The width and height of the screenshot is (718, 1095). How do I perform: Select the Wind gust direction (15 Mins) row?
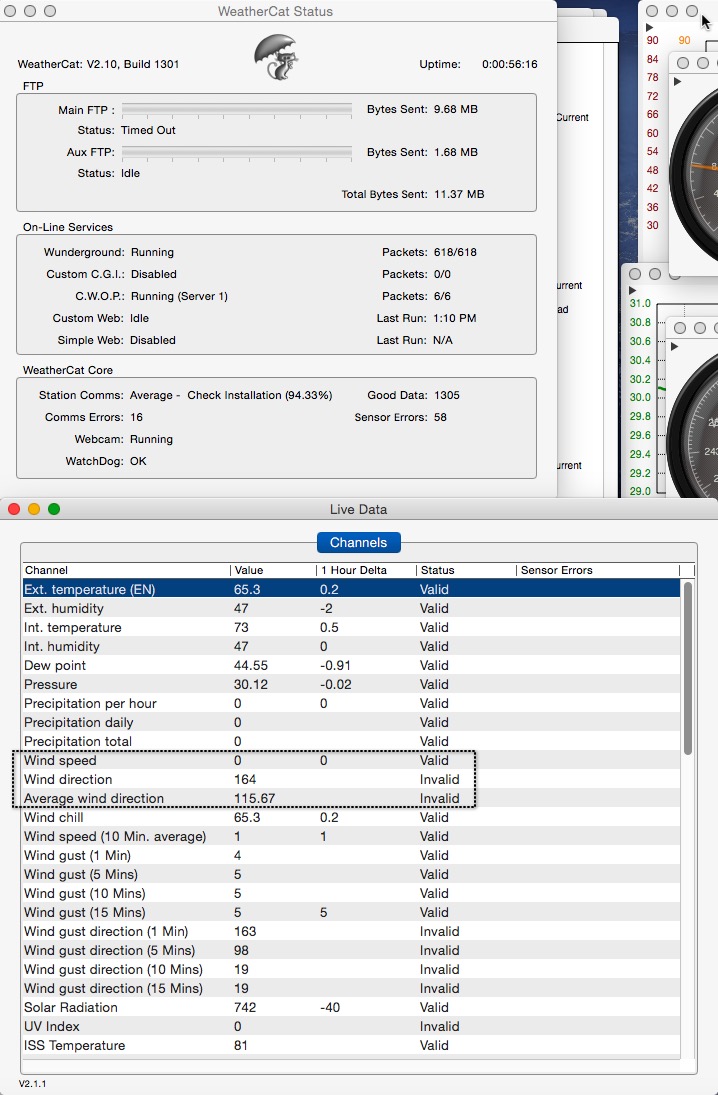[351, 988]
